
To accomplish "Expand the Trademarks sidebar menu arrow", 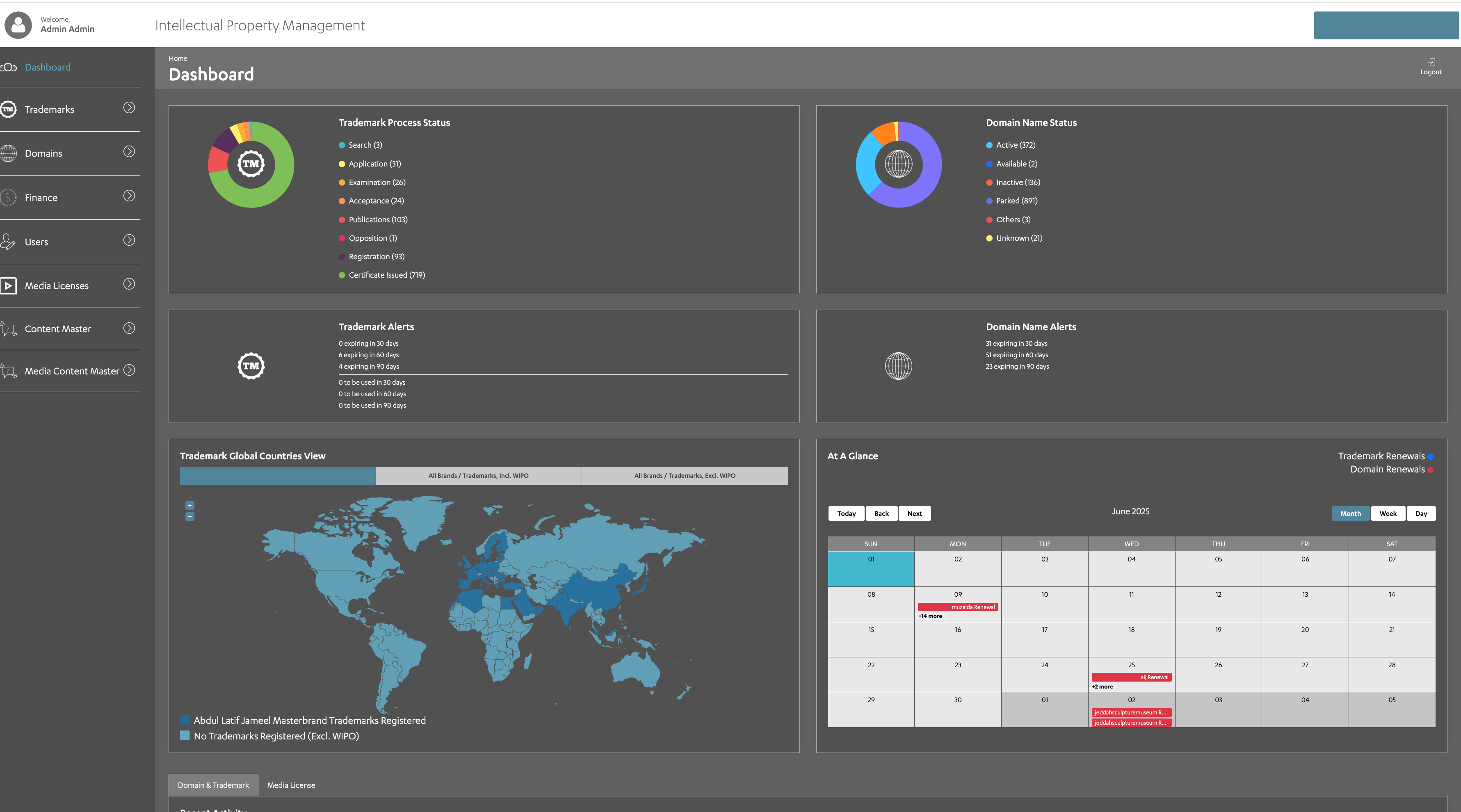I will point(129,108).
